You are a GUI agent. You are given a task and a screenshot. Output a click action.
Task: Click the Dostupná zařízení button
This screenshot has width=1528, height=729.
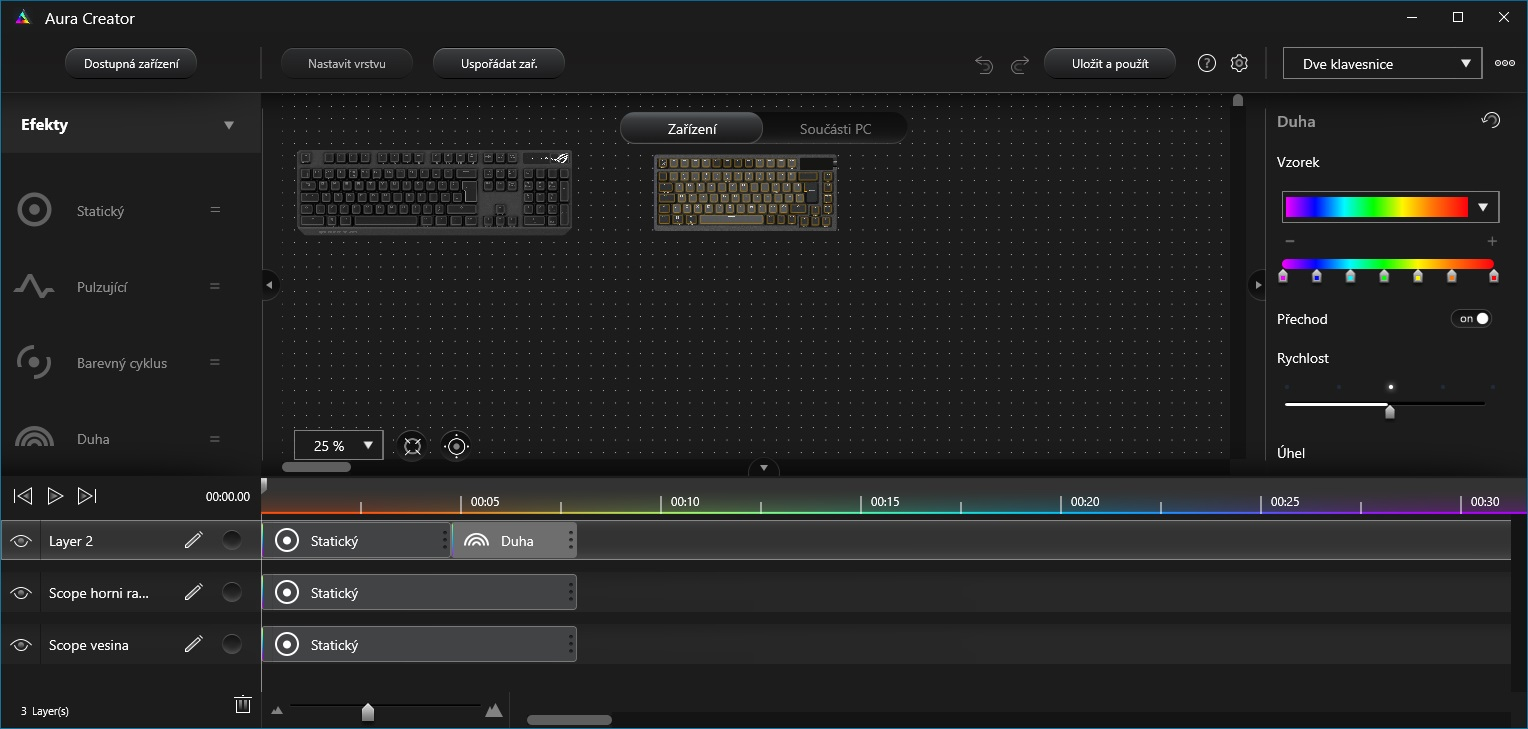(131, 63)
